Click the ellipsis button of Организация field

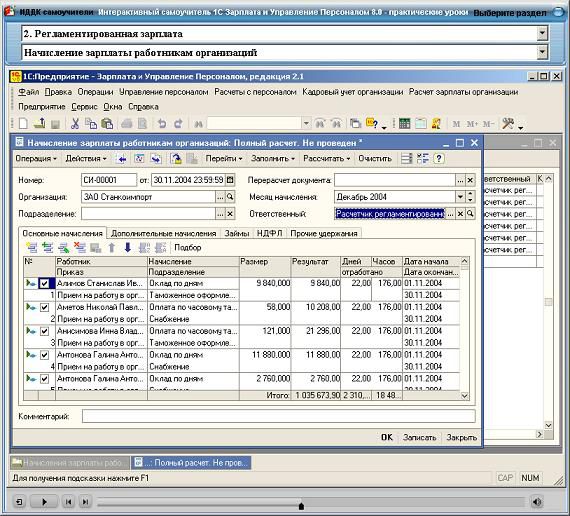pos(220,197)
